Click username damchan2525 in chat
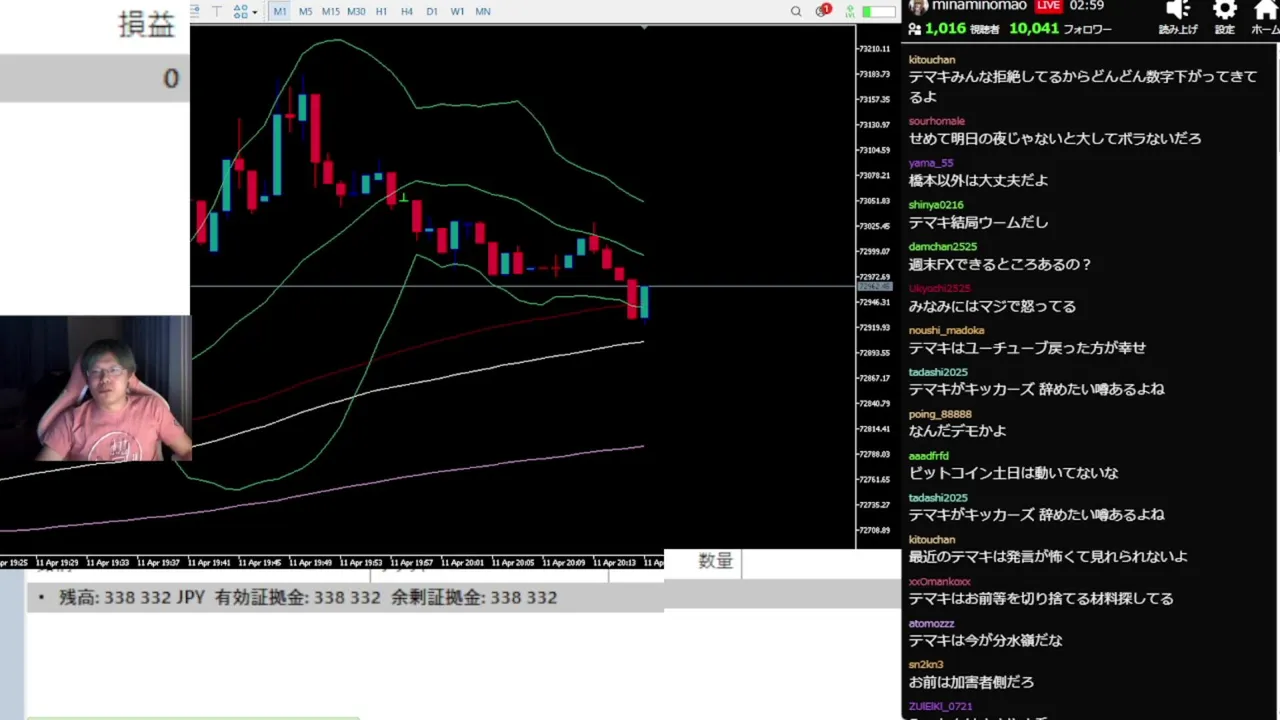 tap(942, 247)
